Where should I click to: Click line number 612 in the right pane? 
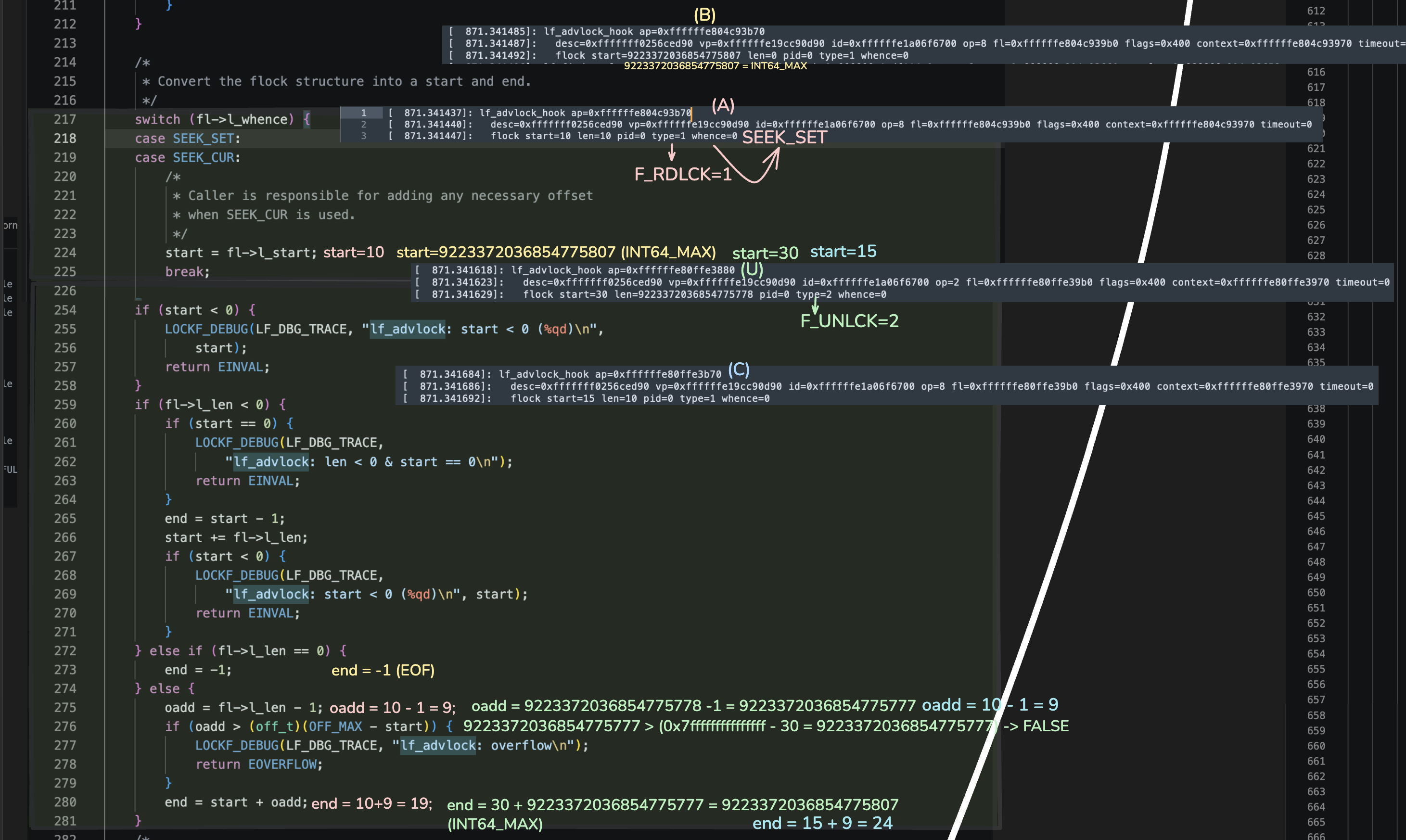[1316, 11]
